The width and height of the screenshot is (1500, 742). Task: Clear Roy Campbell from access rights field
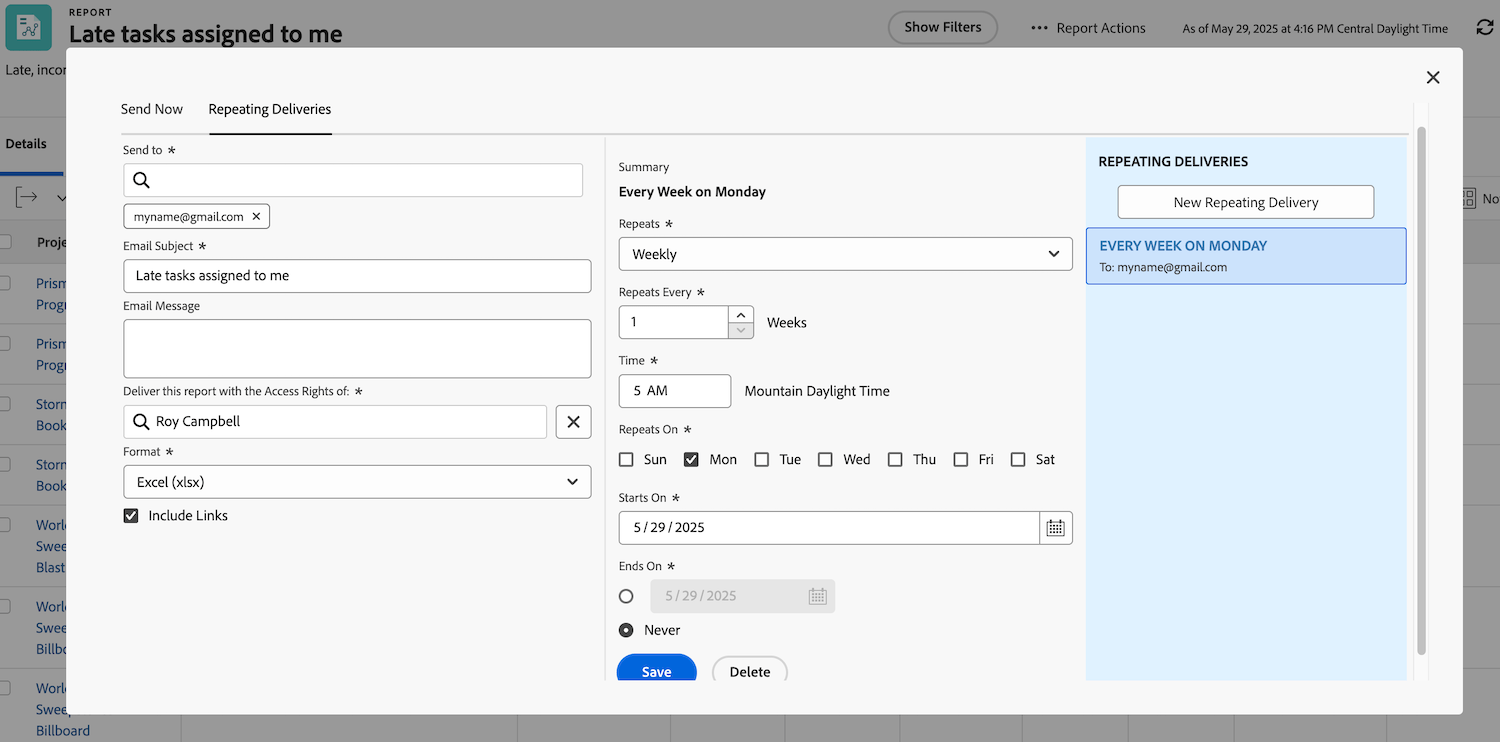(x=573, y=421)
